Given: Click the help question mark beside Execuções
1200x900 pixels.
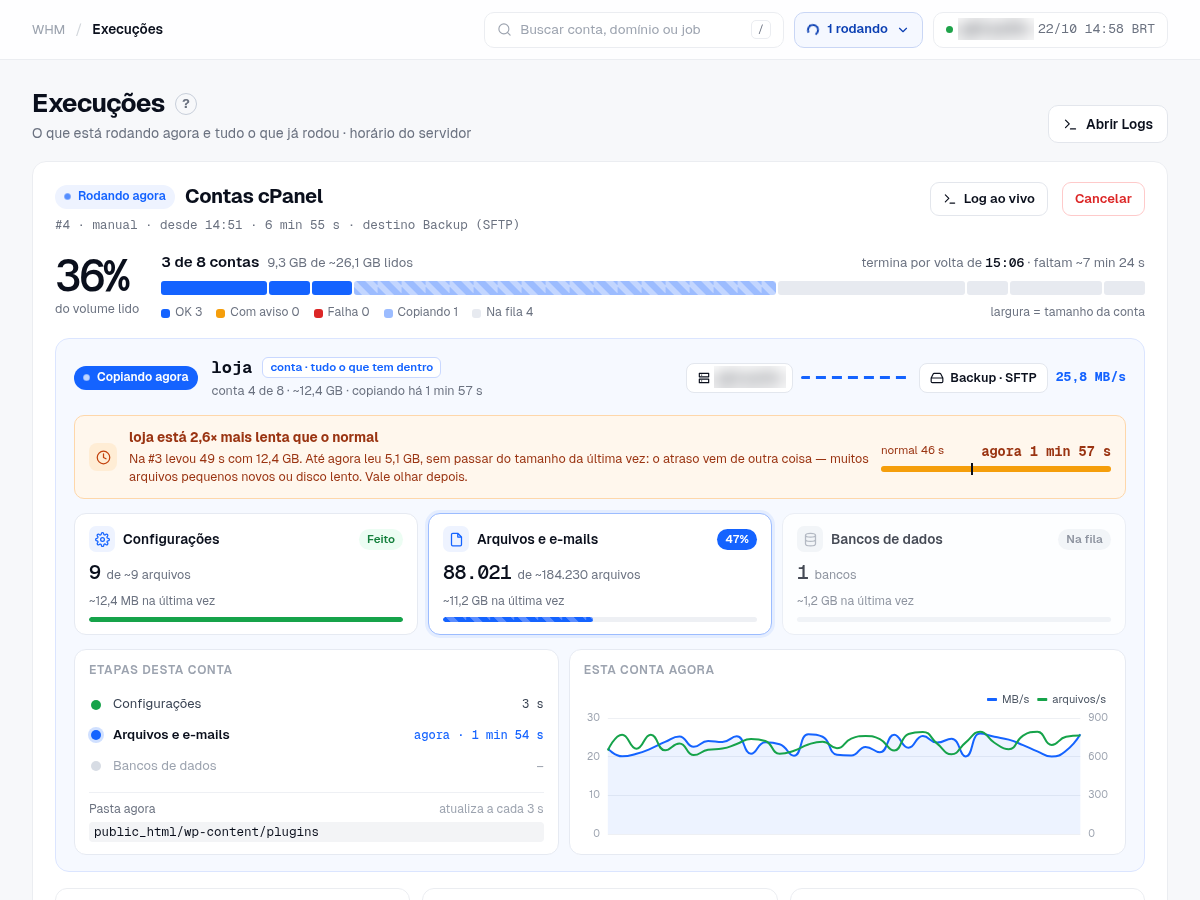Looking at the screenshot, I should coord(186,104).
